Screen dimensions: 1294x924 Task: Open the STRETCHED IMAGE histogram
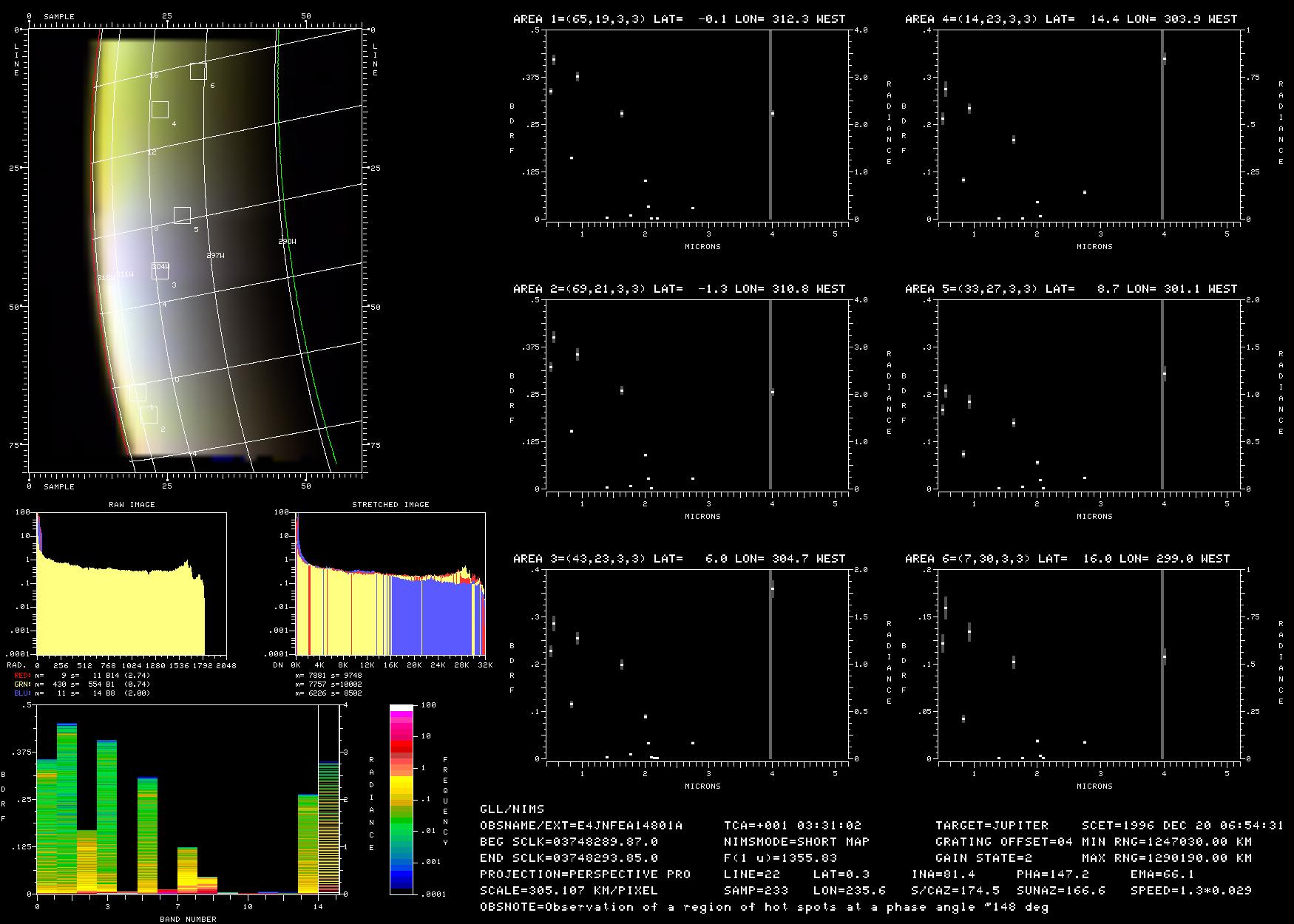point(390,583)
